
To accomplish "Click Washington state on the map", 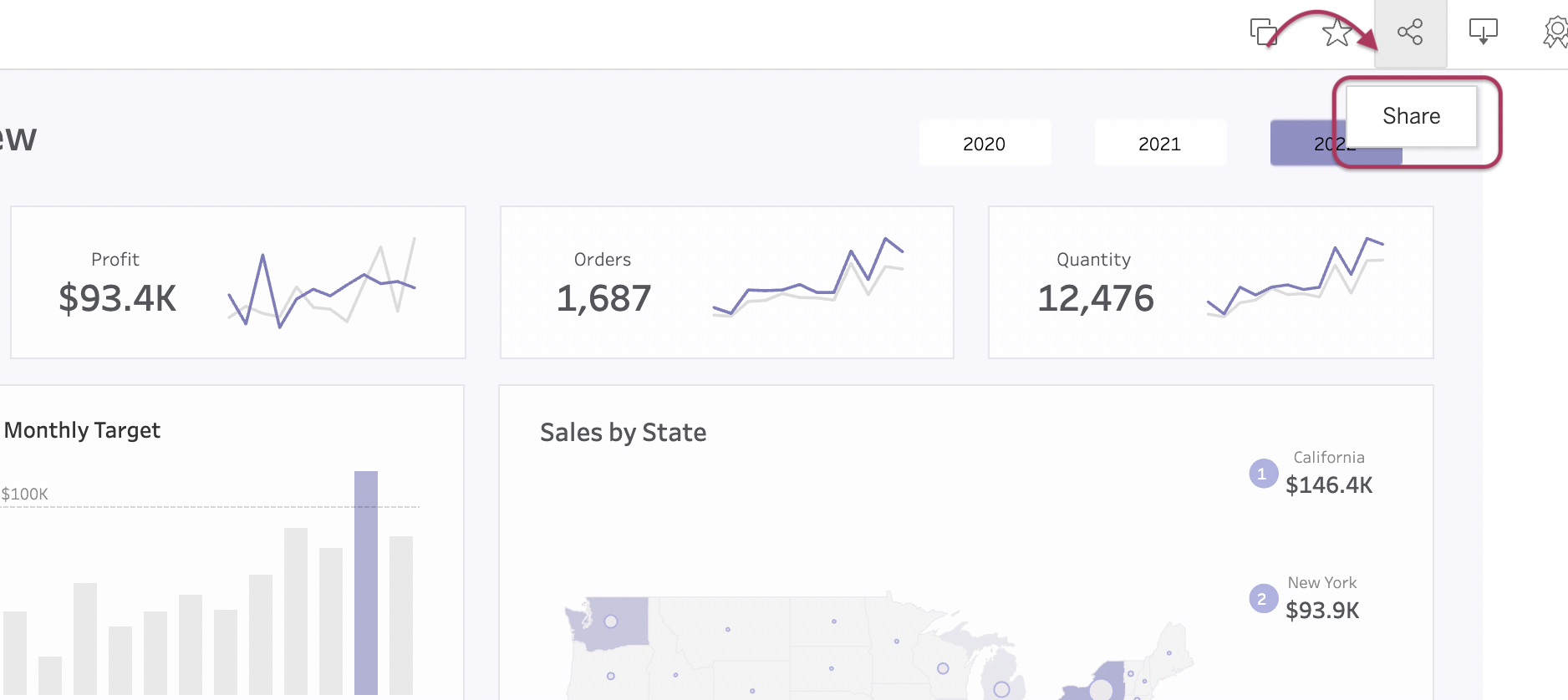I will (x=608, y=623).
